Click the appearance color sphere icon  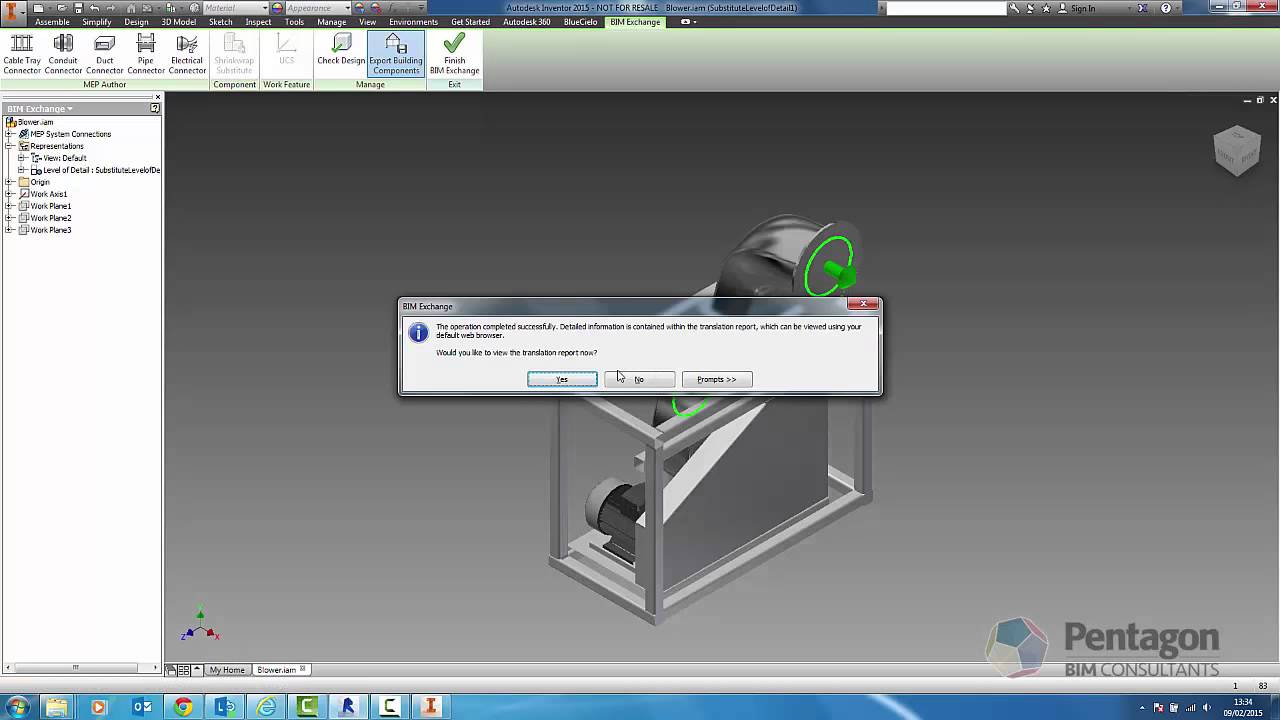coord(277,8)
